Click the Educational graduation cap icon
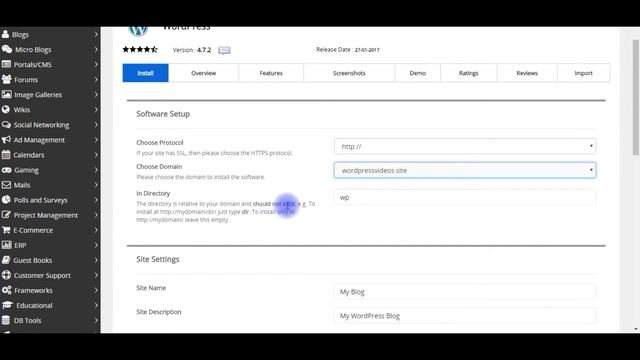Image resolution: width=640 pixels, height=360 pixels. pyautogui.click(x=7, y=305)
